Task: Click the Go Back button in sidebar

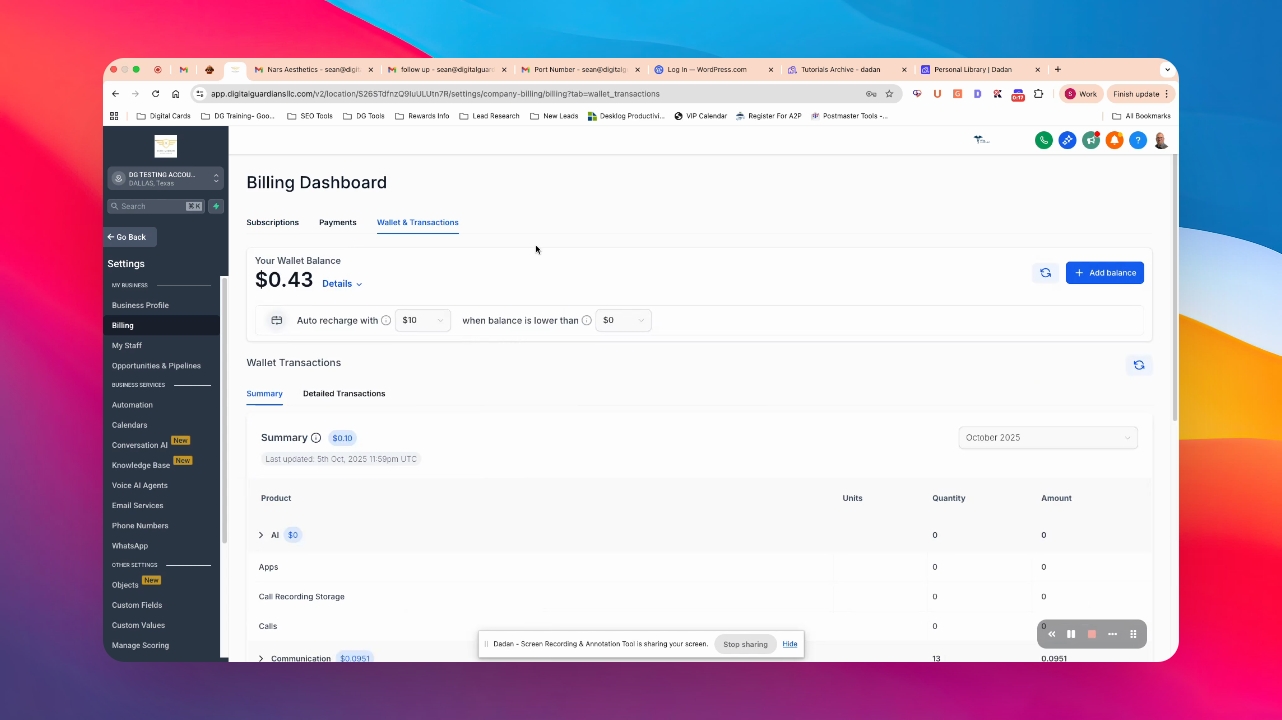Action: click(130, 237)
